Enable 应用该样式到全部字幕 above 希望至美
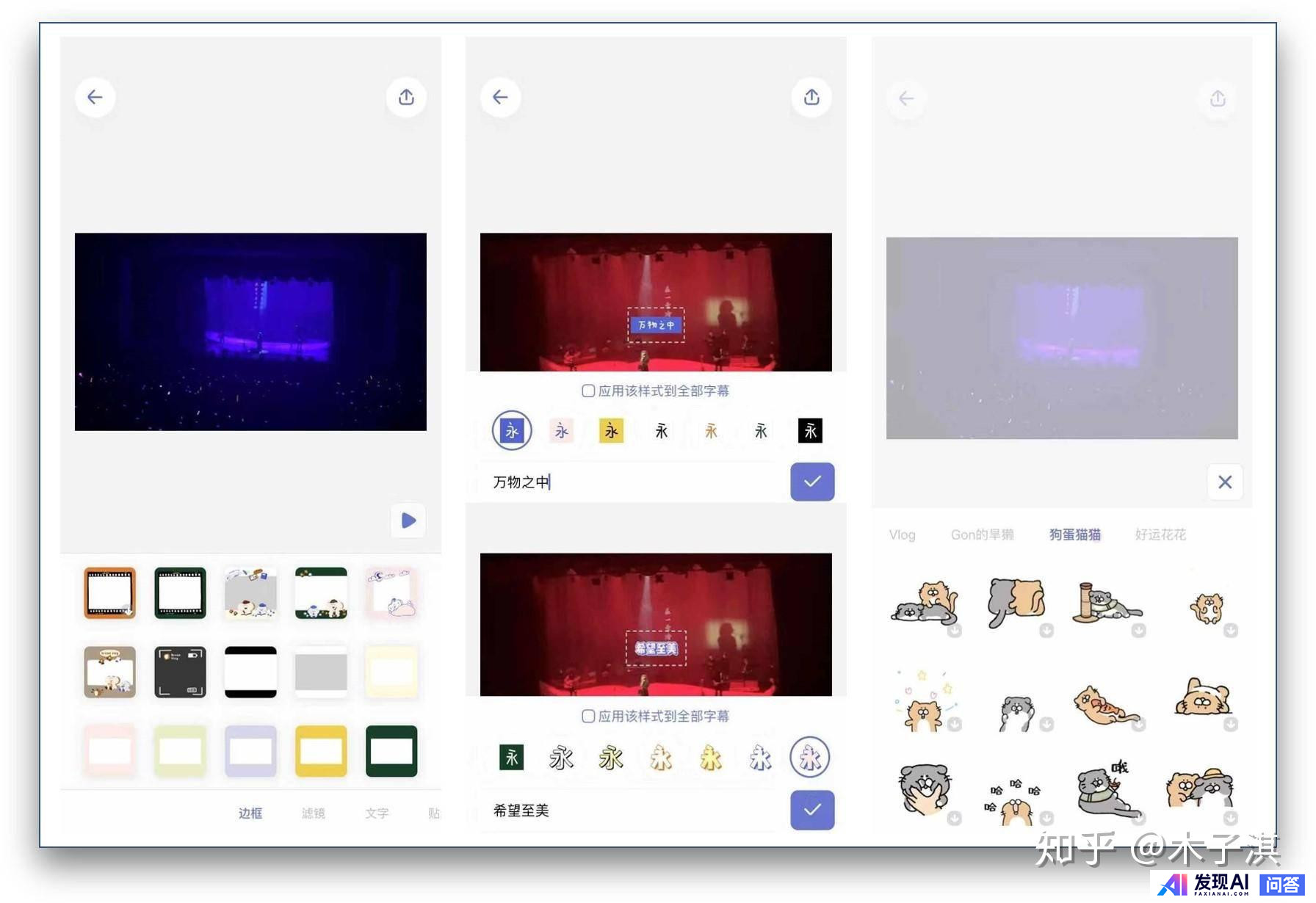The image size is (1316, 903). 588,716
